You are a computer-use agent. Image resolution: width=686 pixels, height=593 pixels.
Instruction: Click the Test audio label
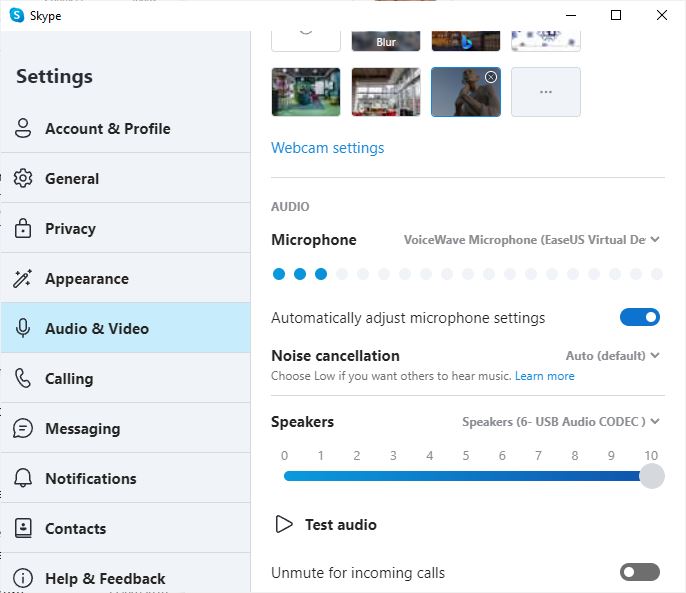tap(341, 524)
